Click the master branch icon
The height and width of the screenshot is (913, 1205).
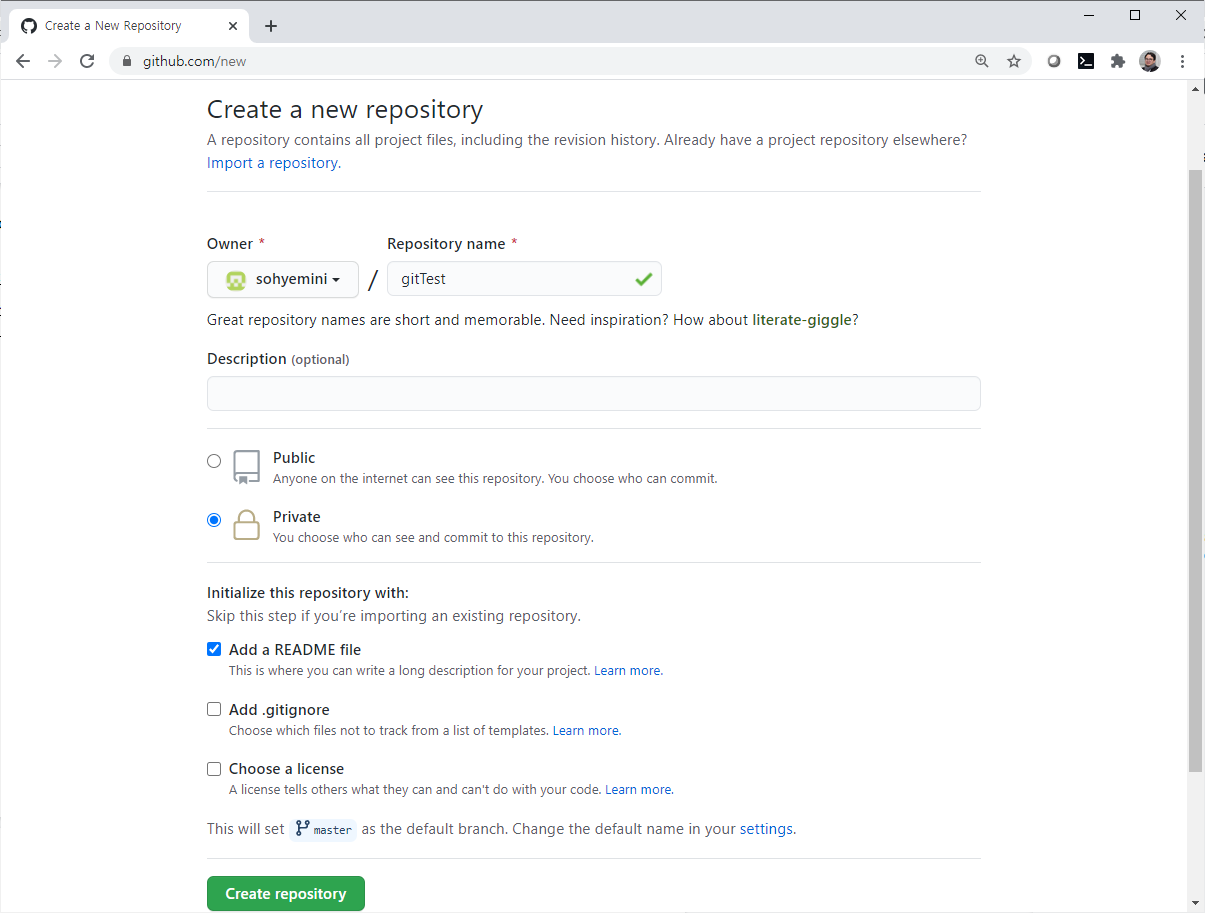[302, 828]
